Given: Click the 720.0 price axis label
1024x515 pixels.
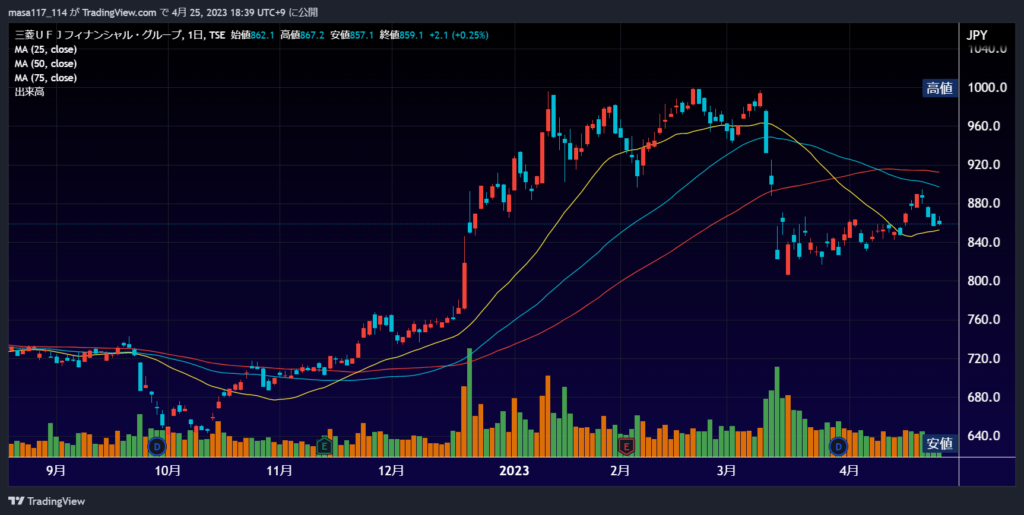Looking at the screenshot, I should (984, 359).
